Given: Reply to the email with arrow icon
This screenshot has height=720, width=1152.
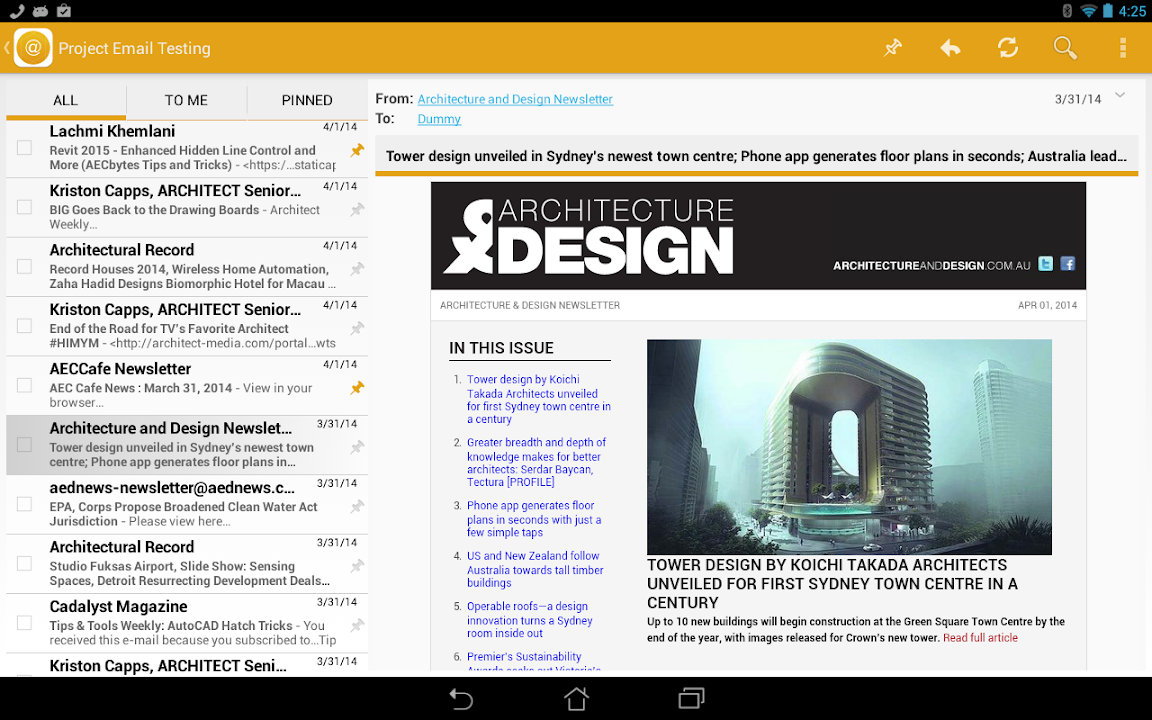Looking at the screenshot, I should (x=950, y=48).
